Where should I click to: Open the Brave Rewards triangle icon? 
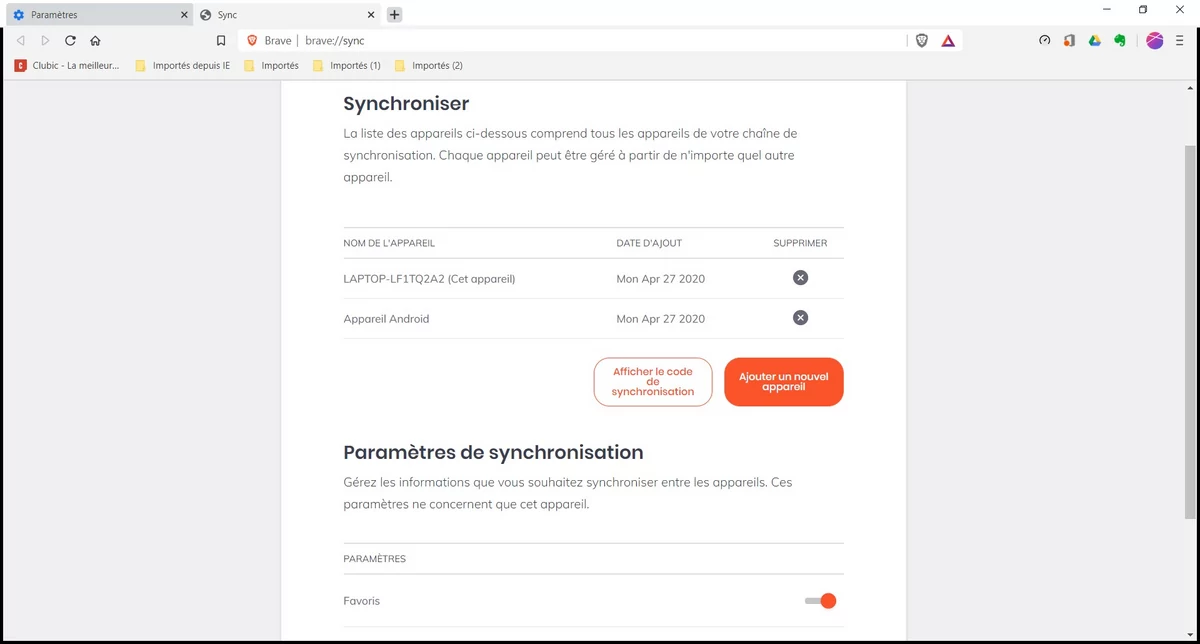coord(948,41)
